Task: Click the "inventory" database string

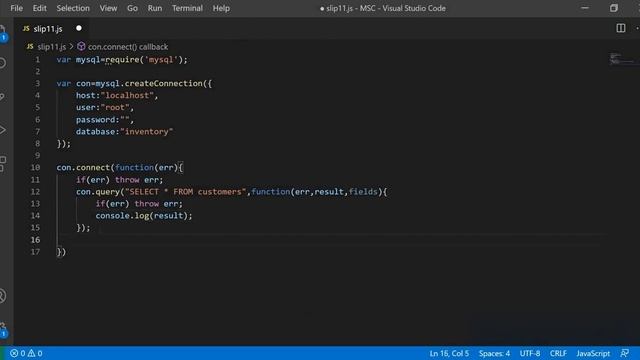Action: (x=147, y=131)
